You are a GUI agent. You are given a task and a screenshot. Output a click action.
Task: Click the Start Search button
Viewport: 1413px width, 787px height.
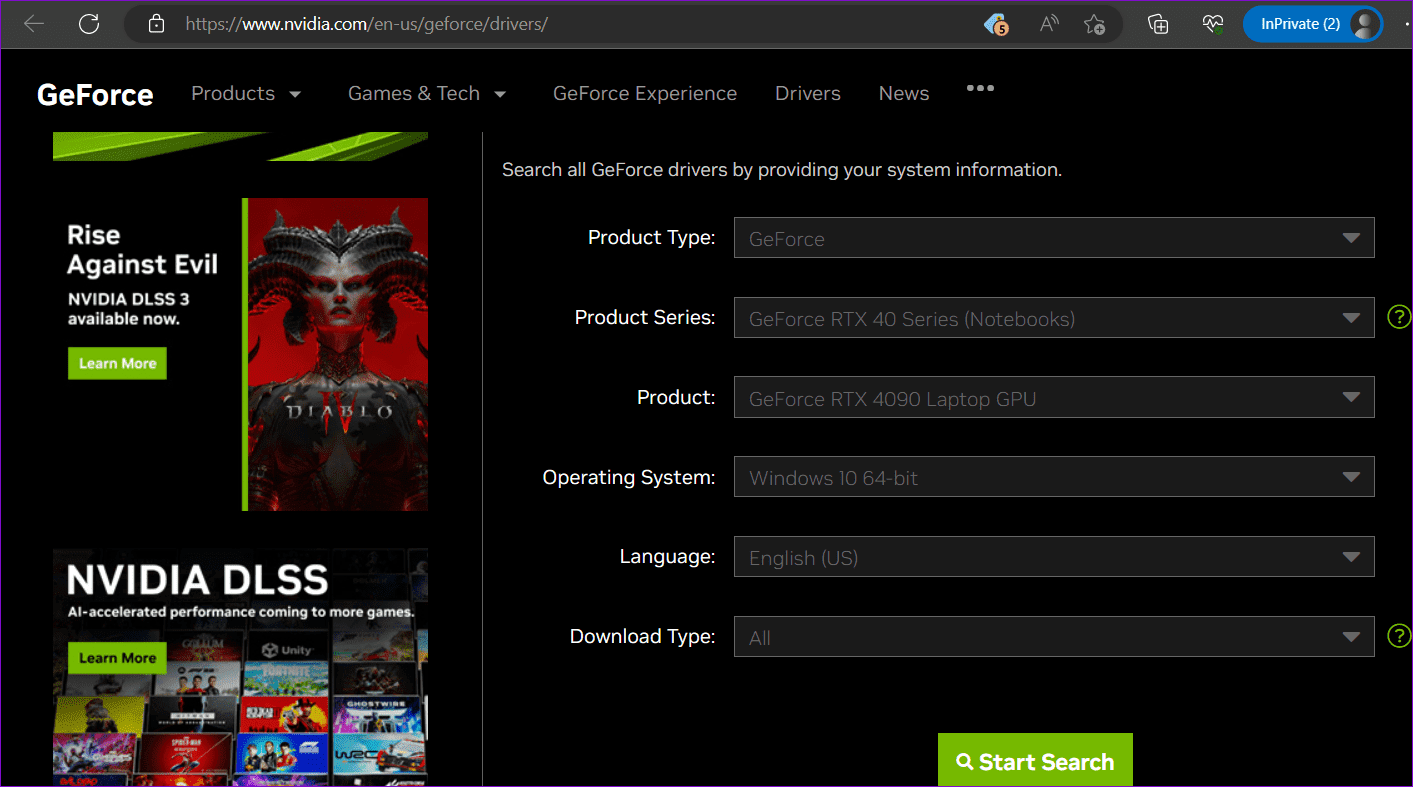tap(1035, 761)
